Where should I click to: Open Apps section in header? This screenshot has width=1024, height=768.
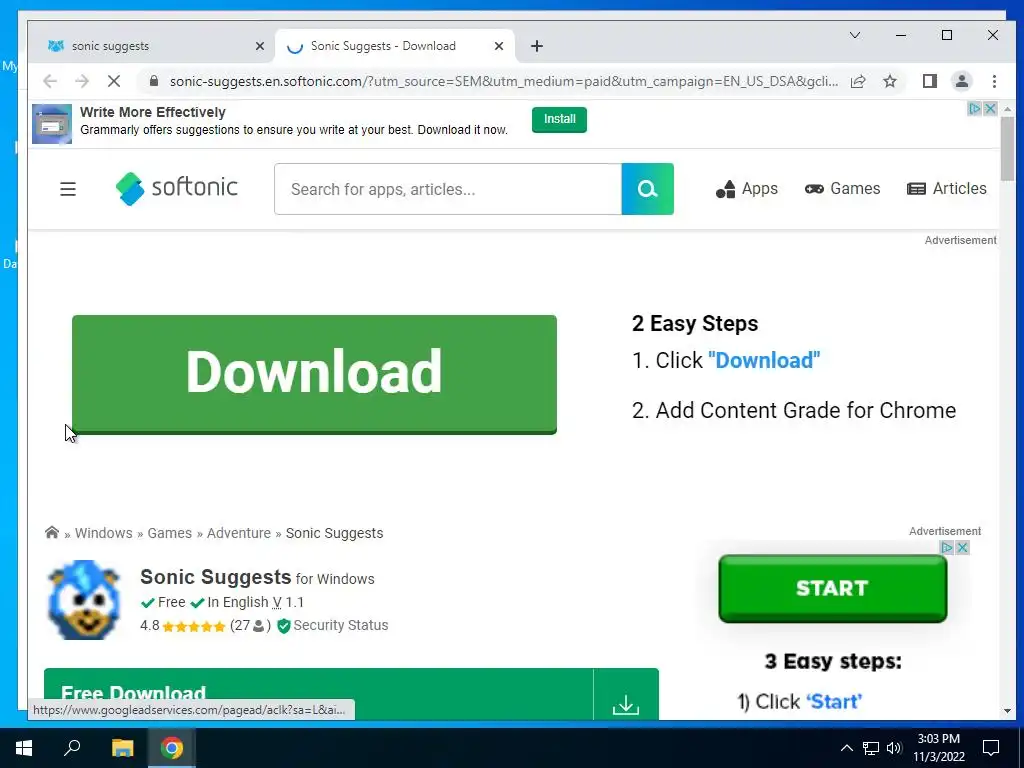tap(746, 189)
